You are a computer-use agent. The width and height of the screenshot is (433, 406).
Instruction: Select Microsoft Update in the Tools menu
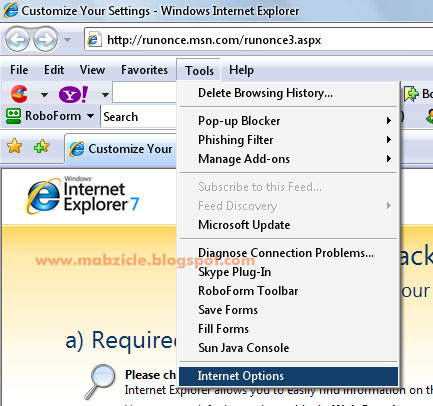[x=288, y=225]
